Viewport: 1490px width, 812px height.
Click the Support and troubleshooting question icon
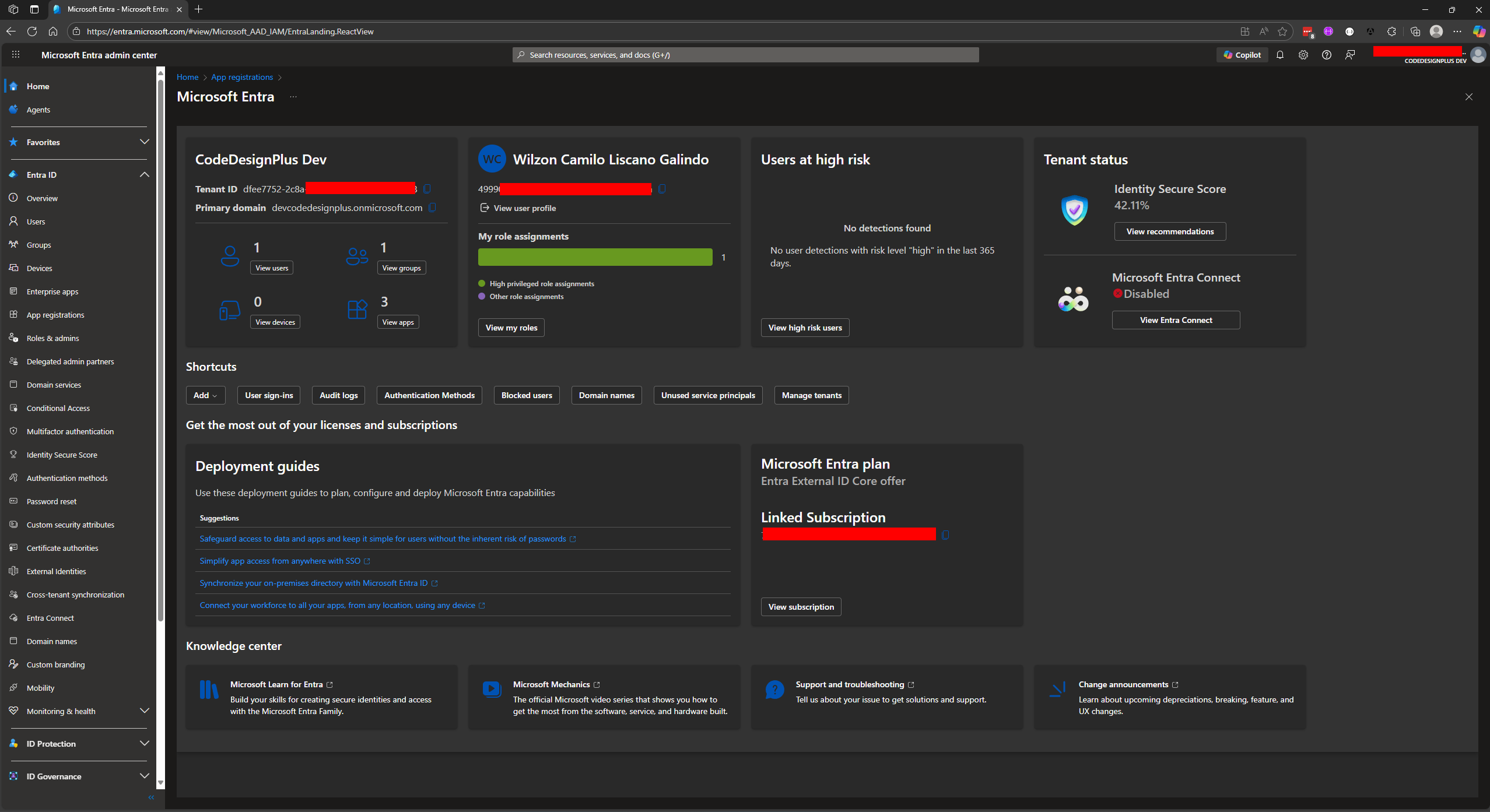tap(774, 690)
